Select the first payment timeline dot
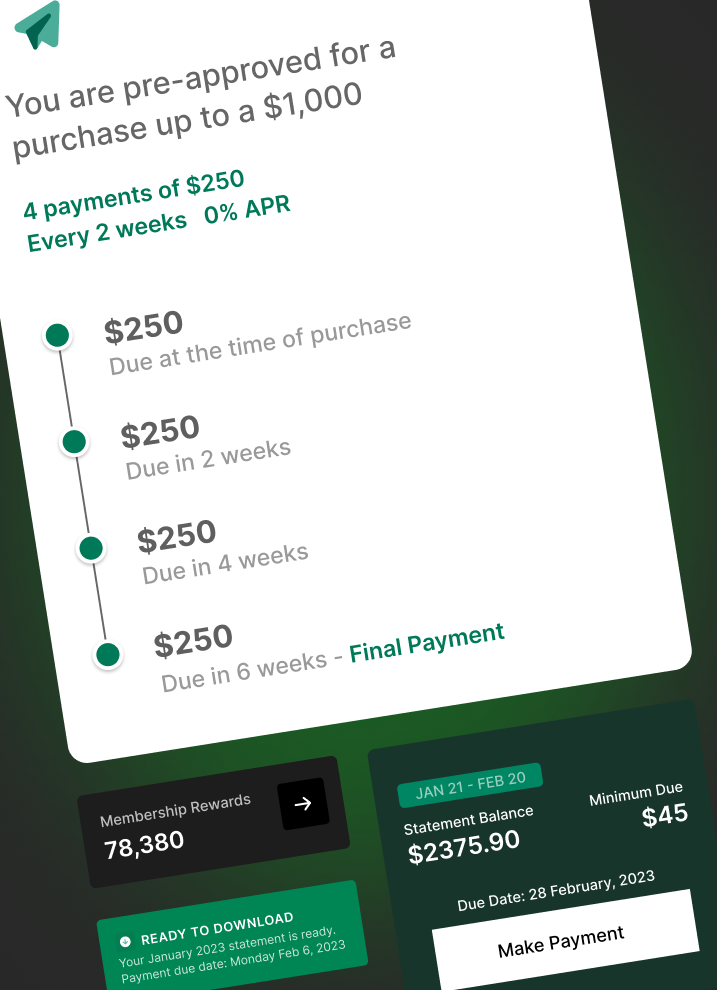717x990 pixels. point(58,335)
